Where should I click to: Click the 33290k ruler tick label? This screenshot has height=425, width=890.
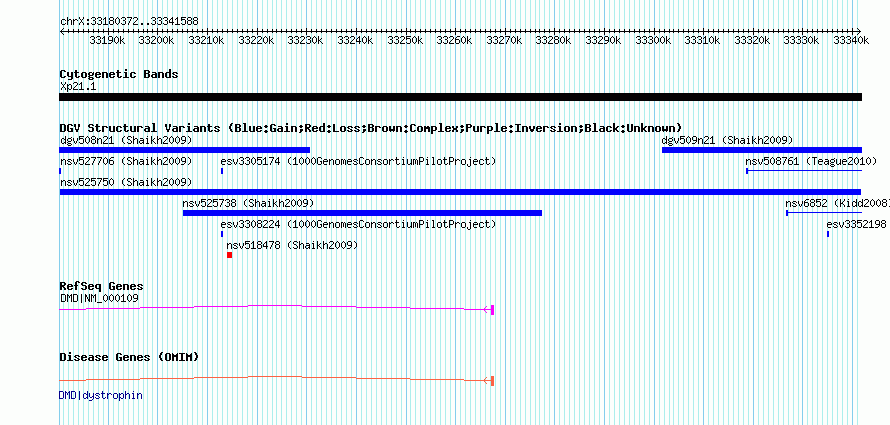point(603,40)
